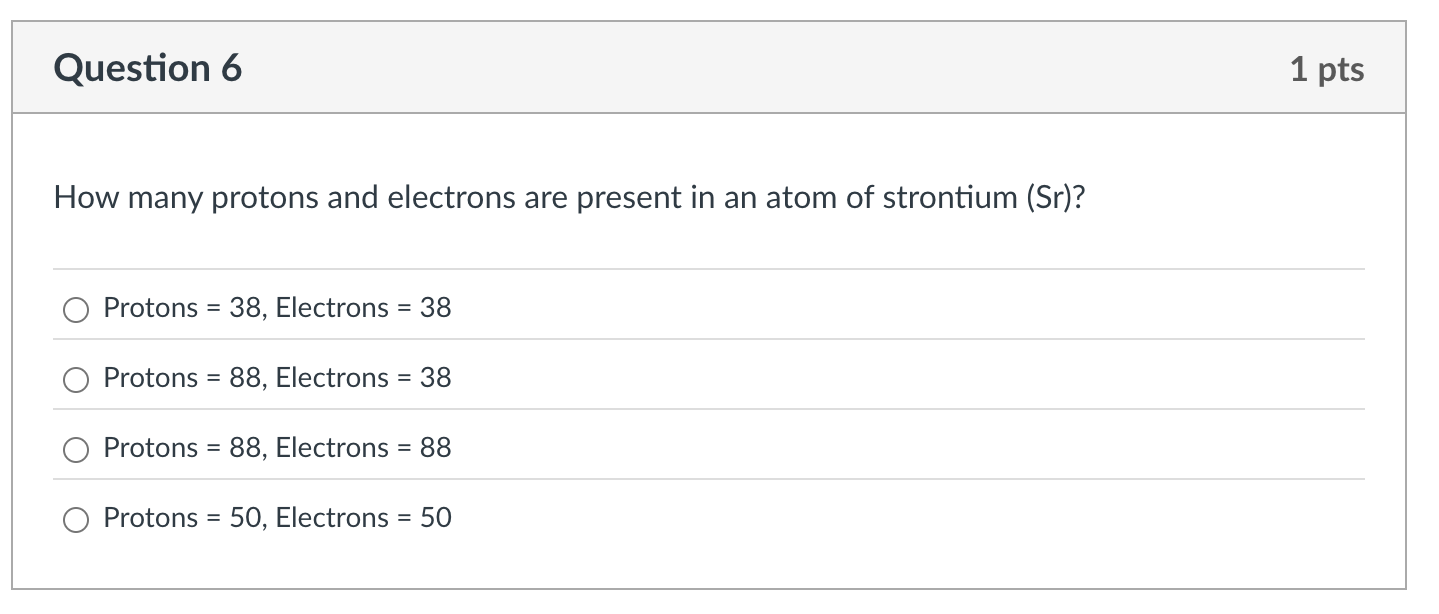Viewport: 1439px width, 614px height.
Task: Click the strontium question text
Action: pos(570,197)
